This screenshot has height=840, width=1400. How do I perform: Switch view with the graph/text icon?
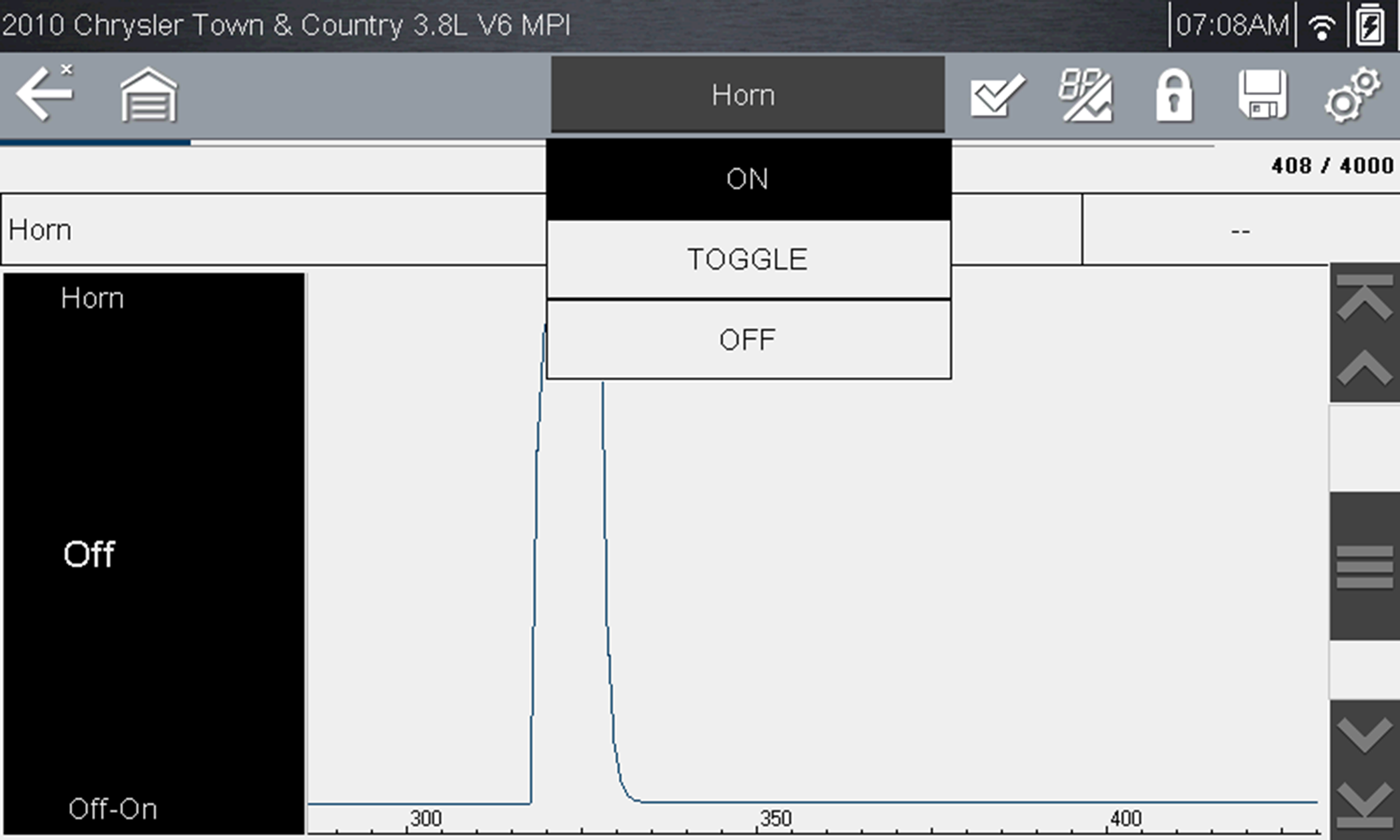(x=1085, y=95)
